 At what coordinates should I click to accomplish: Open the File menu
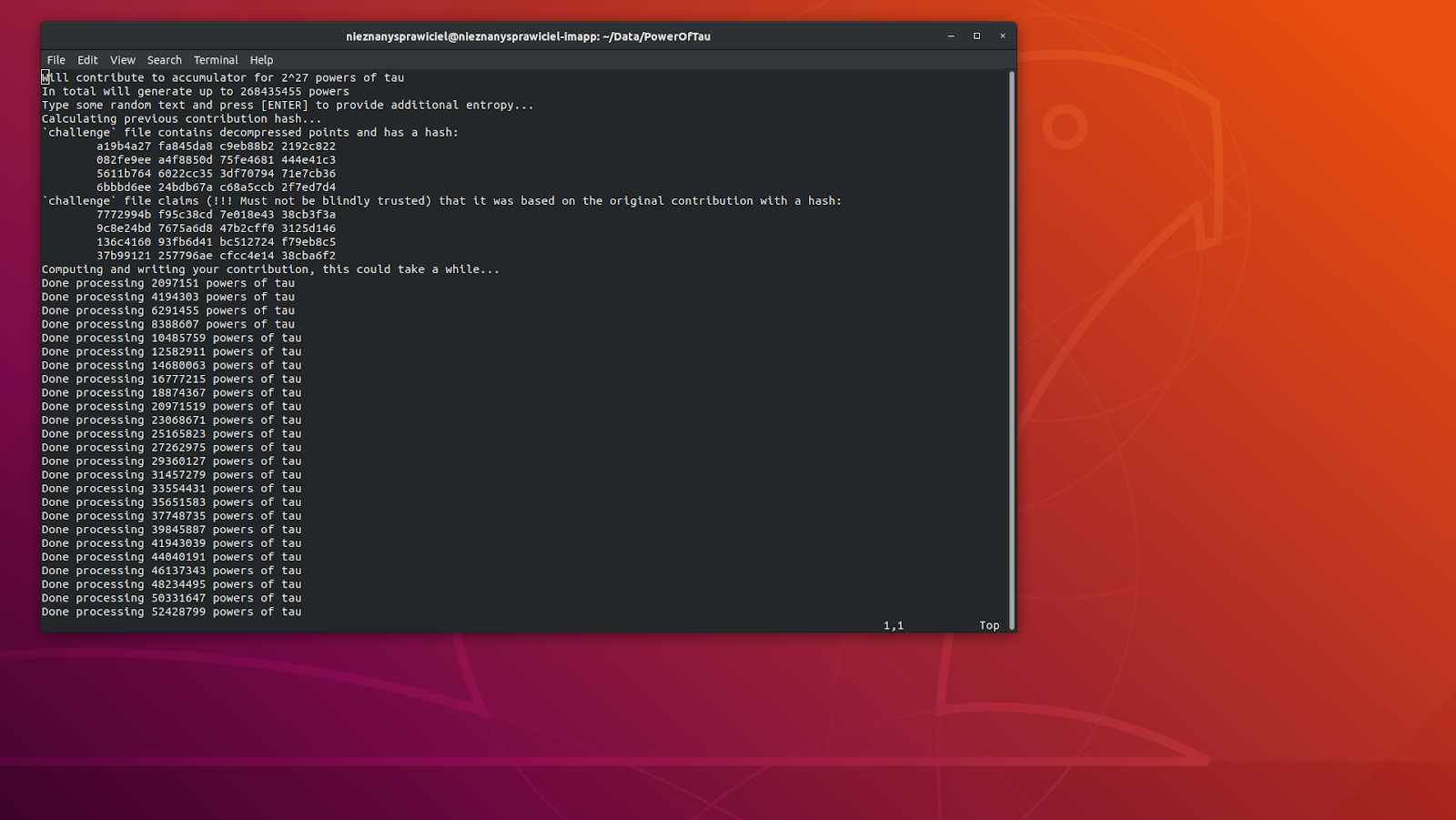click(x=56, y=60)
